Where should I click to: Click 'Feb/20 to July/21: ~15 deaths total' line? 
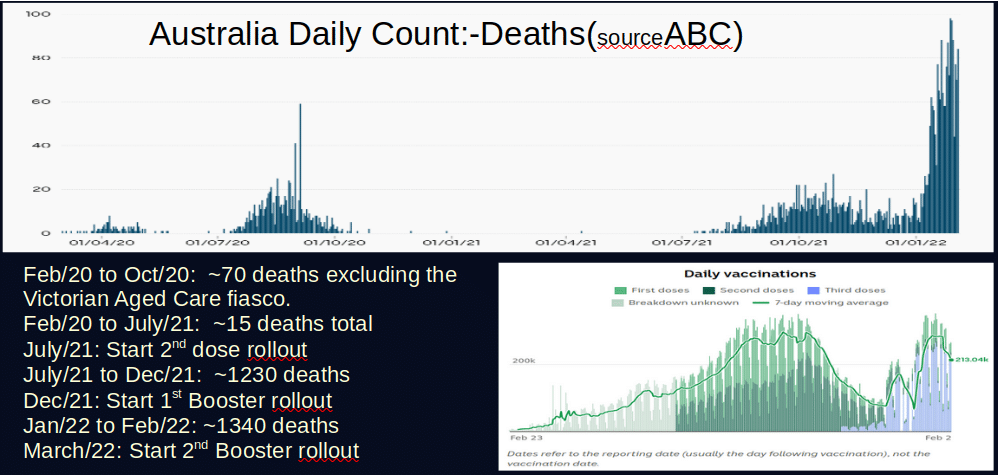pyautogui.click(x=197, y=324)
